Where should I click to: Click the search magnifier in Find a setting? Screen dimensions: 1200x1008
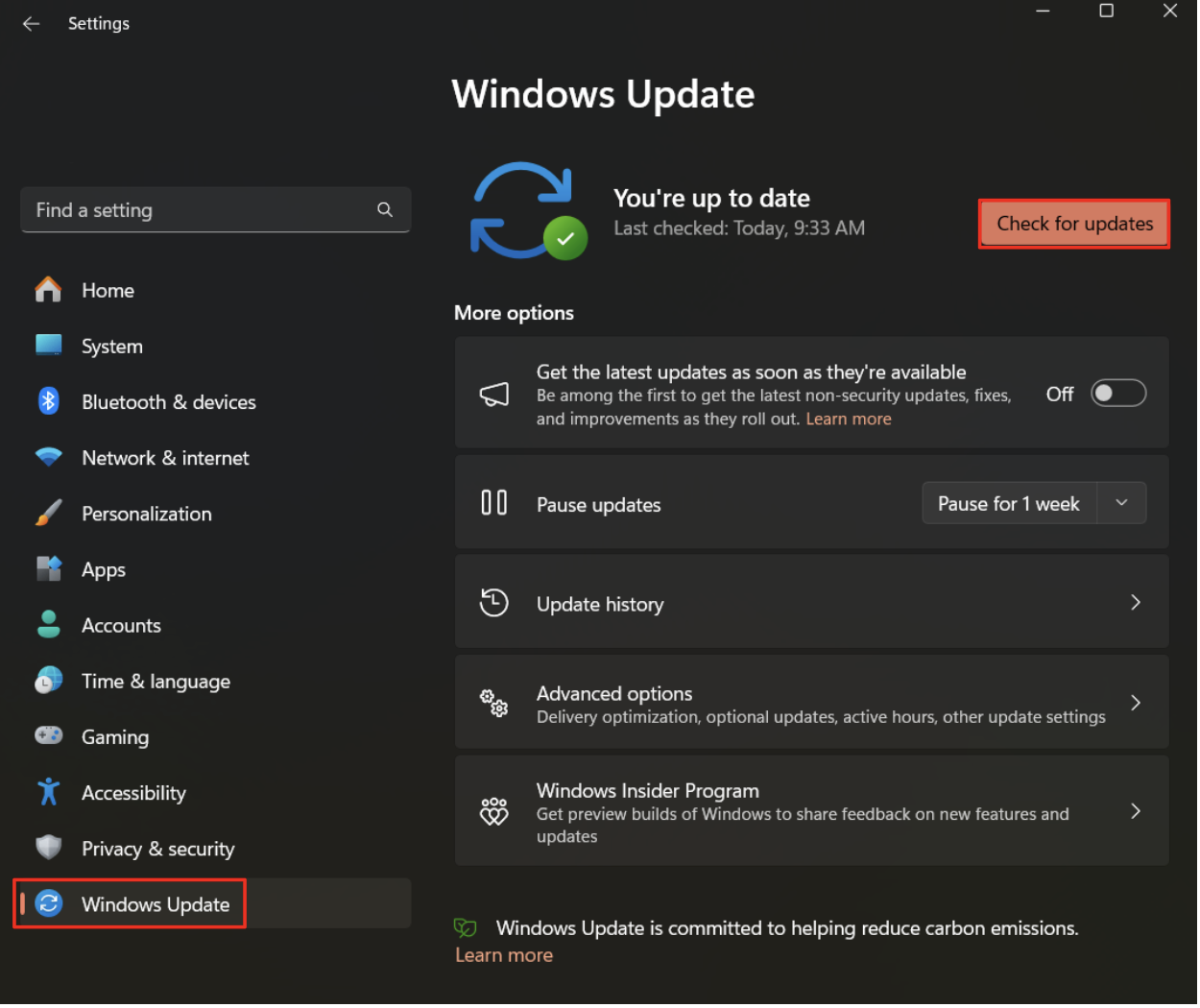[384, 209]
